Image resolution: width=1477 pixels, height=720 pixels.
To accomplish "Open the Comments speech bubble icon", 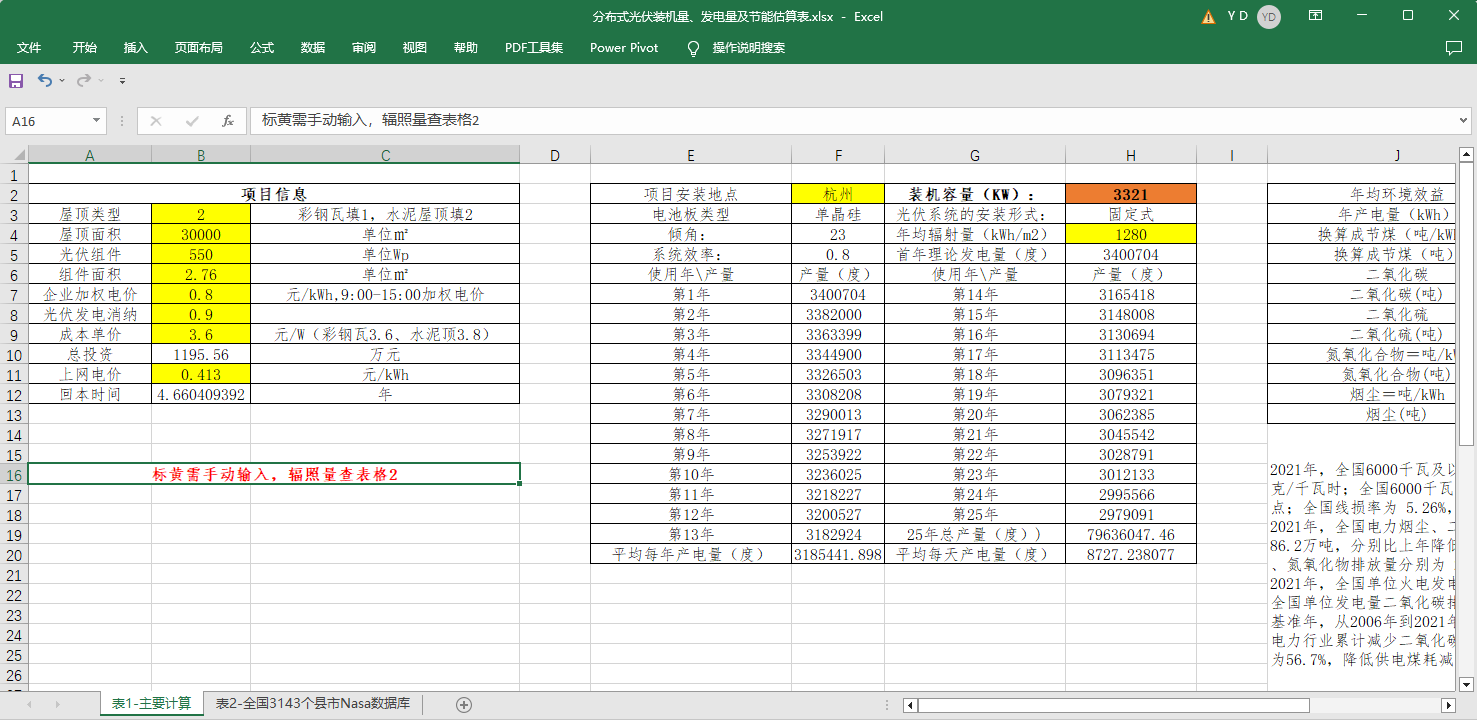I will click(1454, 48).
